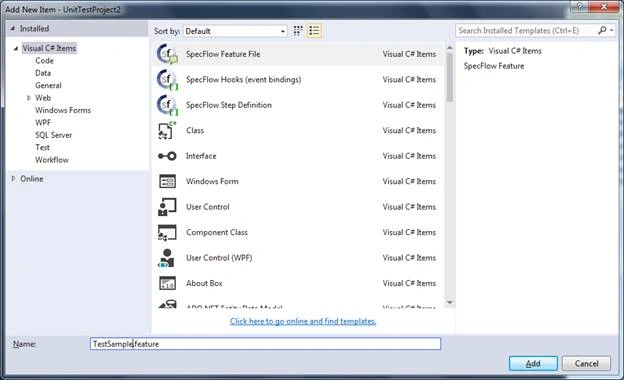Select the Component Class template icon
The width and height of the screenshot is (624, 380).
[167, 232]
